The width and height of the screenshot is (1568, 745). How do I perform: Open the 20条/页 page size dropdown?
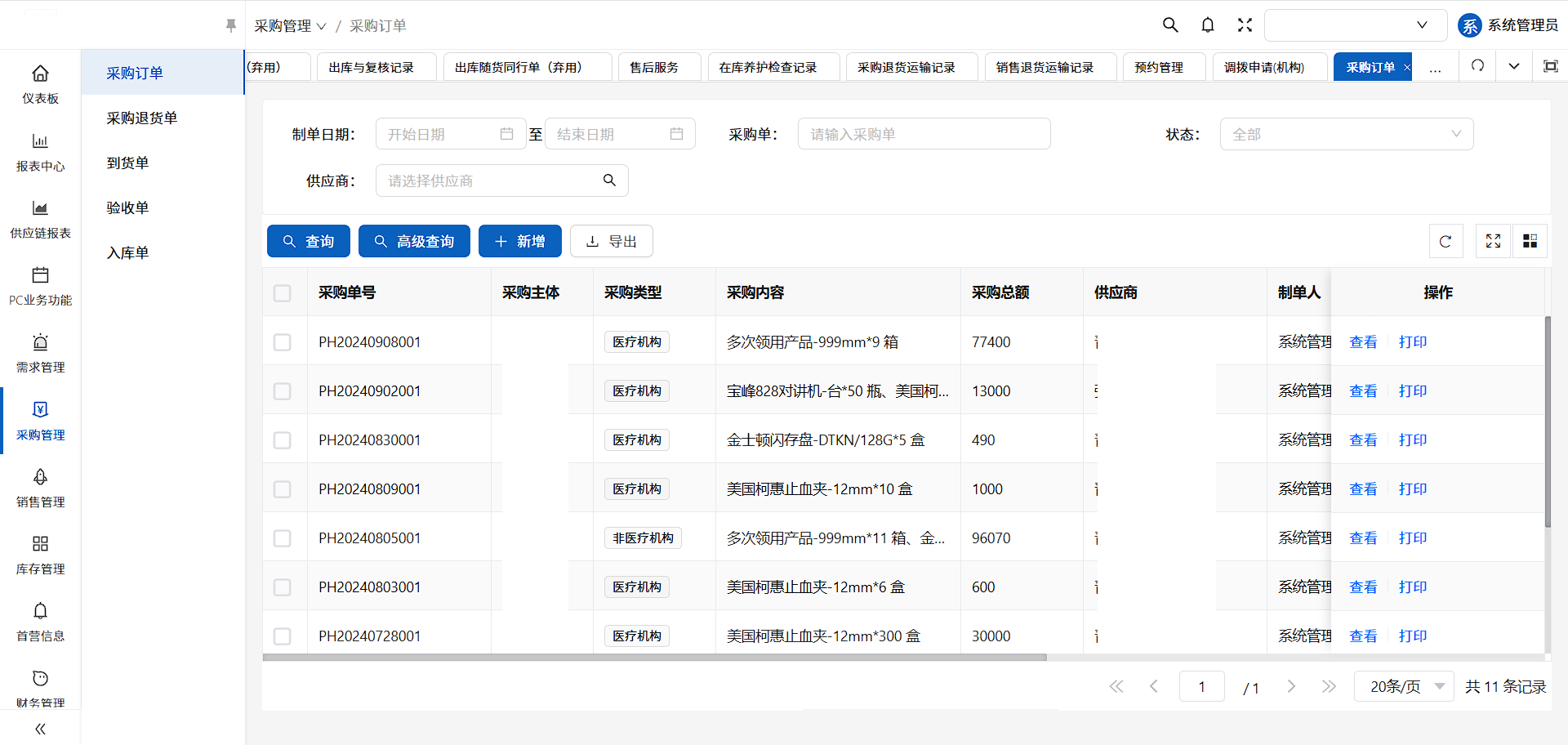(x=1403, y=686)
